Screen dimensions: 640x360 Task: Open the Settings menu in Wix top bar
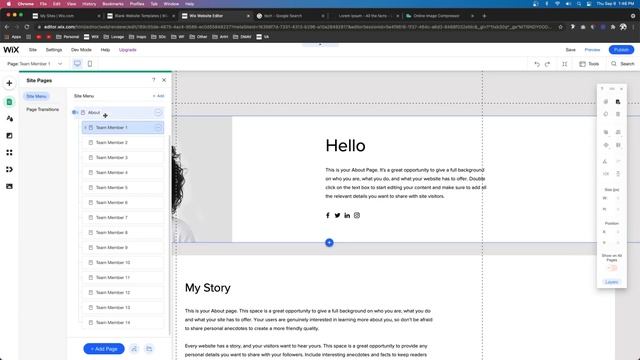pyautogui.click(x=54, y=50)
